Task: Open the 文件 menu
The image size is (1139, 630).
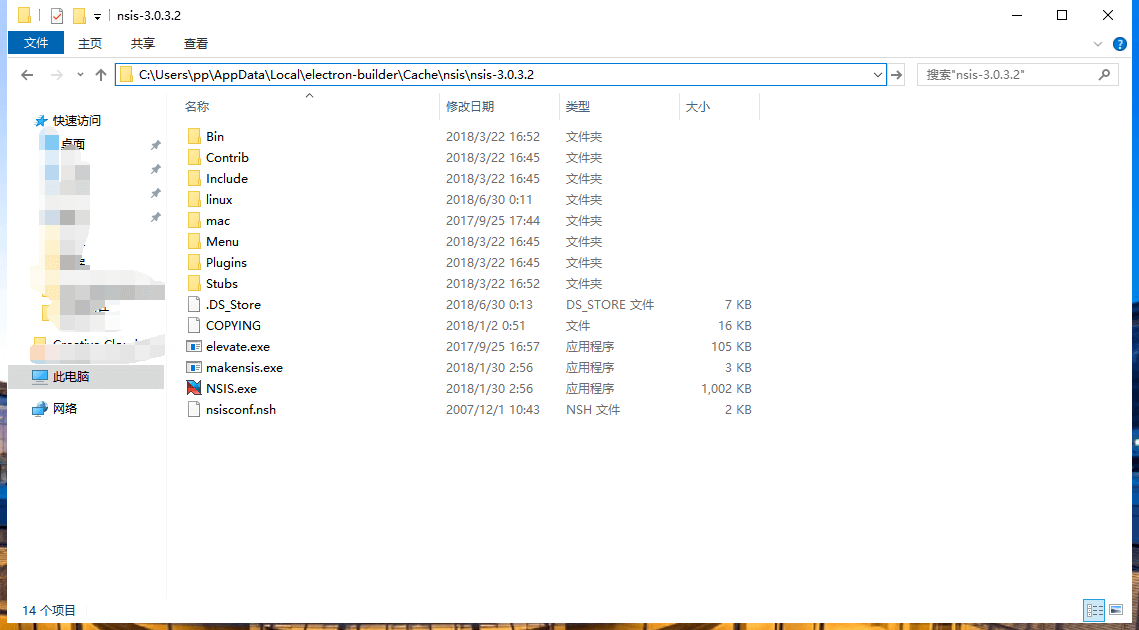Action: coord(36,43)
